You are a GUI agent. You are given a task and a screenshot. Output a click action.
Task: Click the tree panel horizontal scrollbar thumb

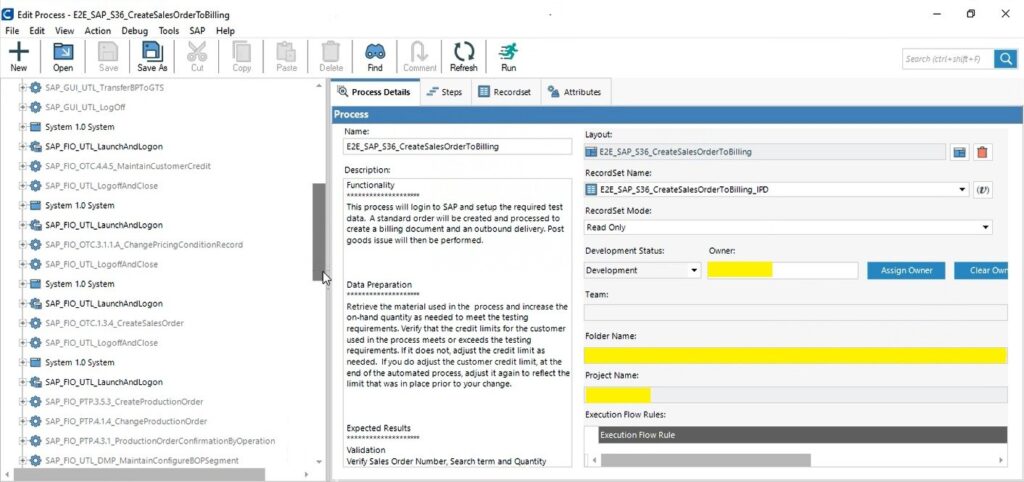[139, 474]
